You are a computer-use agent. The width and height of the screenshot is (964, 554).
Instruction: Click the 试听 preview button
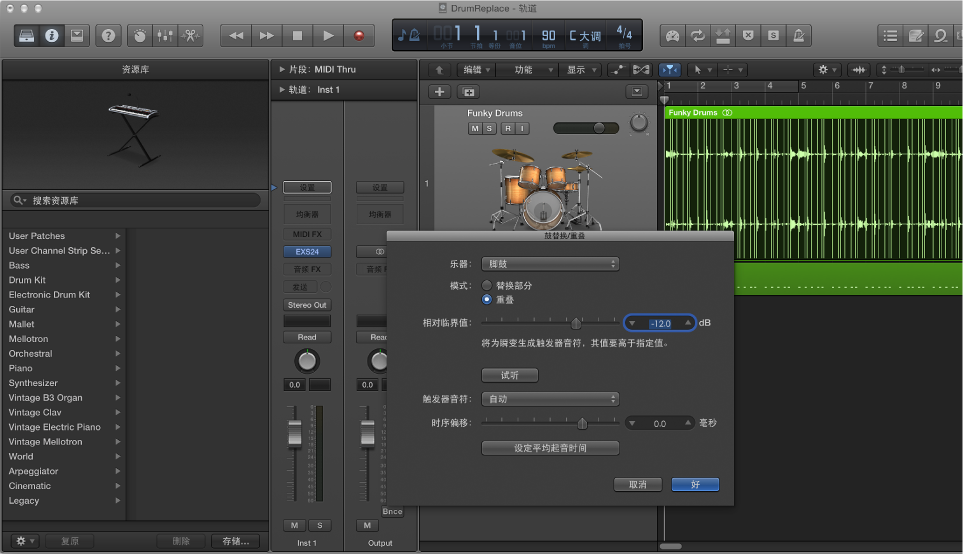510,376
